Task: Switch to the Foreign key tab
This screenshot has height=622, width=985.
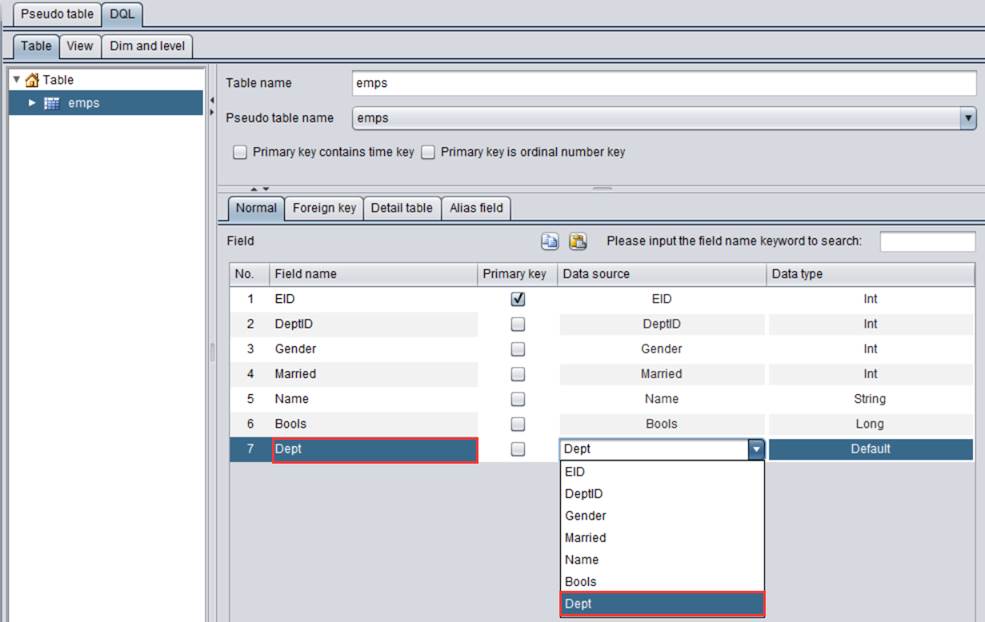Action: click(x=324, y=208)
